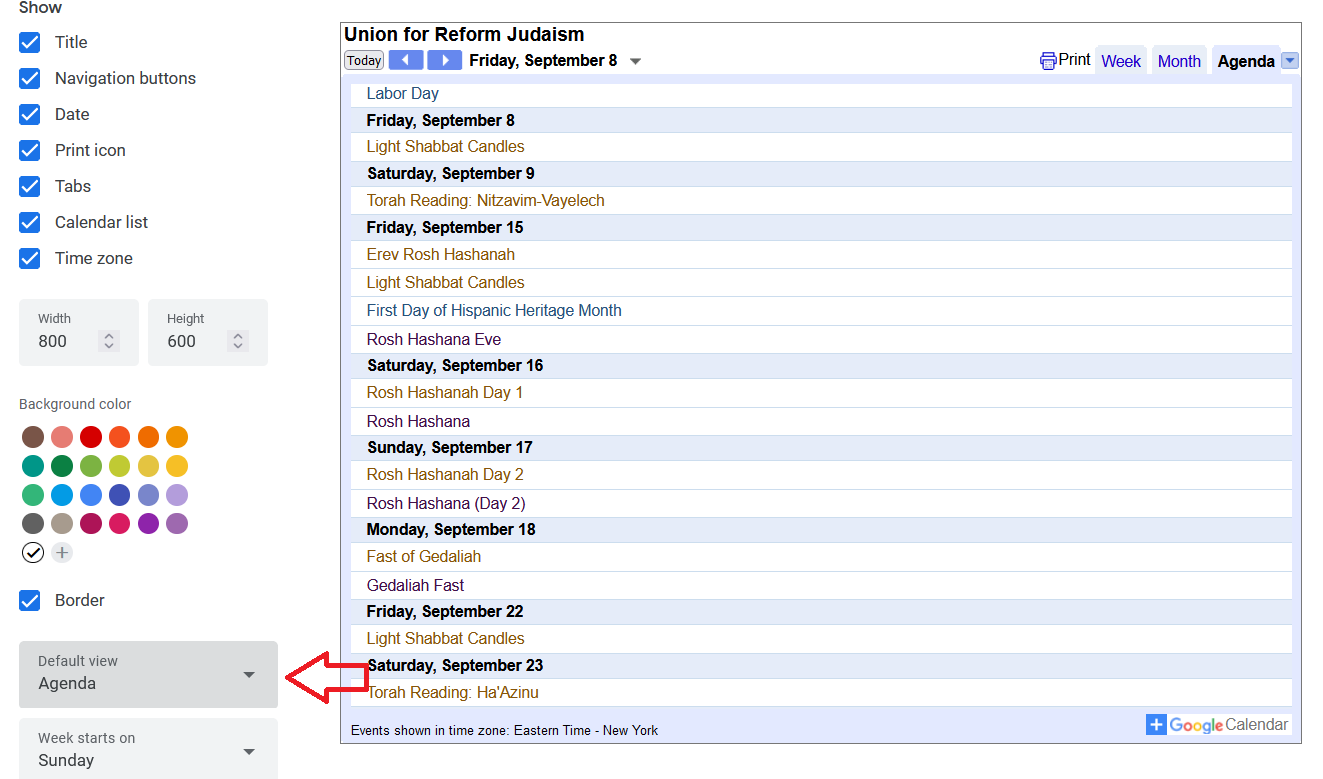Screen dimensions: 1323x779
Task: Choose the light blue peacock background color
Action: coord(62,495)
